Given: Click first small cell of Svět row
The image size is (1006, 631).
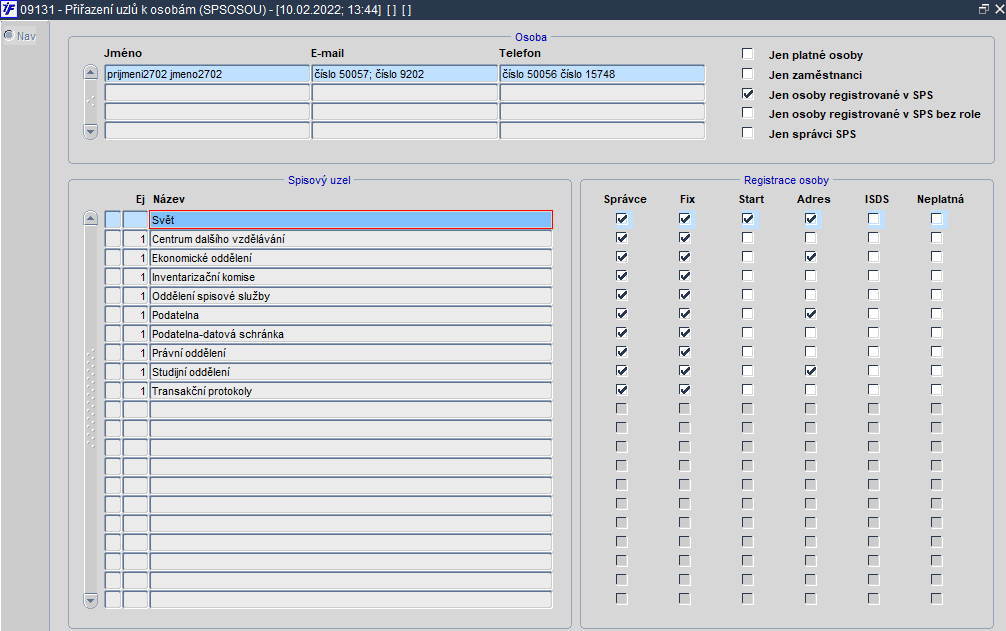Looking at the screenshot, I should [x=113, y=219].
